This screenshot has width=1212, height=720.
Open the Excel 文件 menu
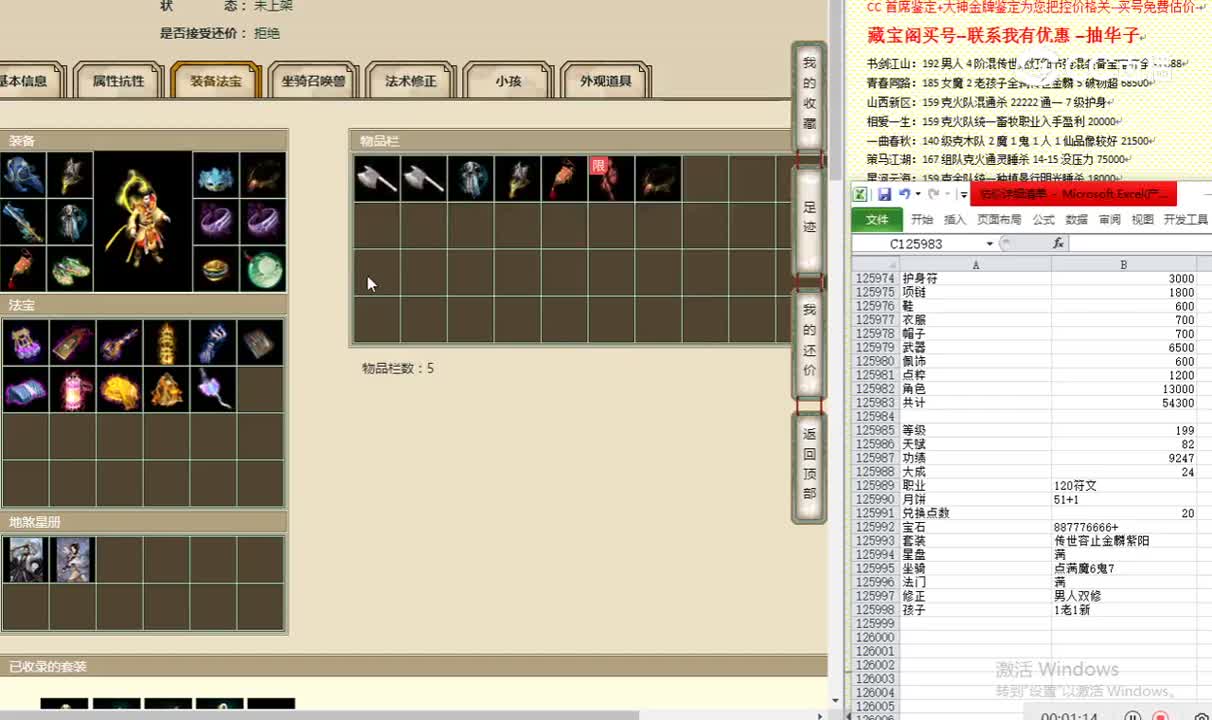pyautogui.click(x=877, y=220)
